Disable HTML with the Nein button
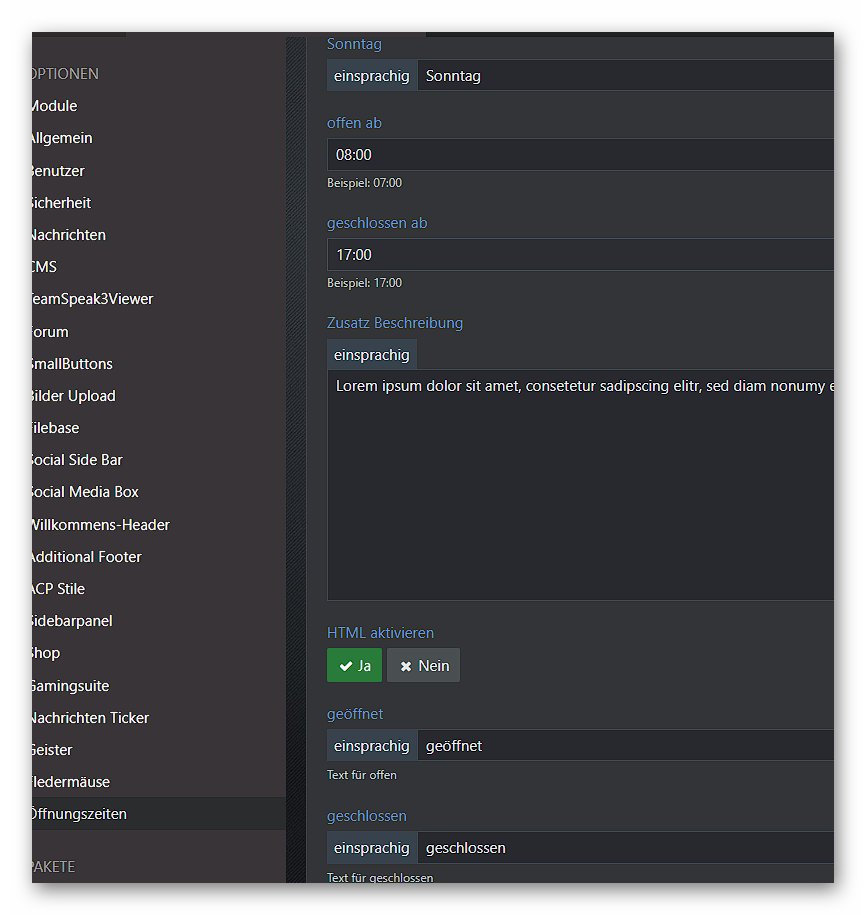The width and height of the screenshot is (866, 915). pyautogui.click(x=423, y=666)
